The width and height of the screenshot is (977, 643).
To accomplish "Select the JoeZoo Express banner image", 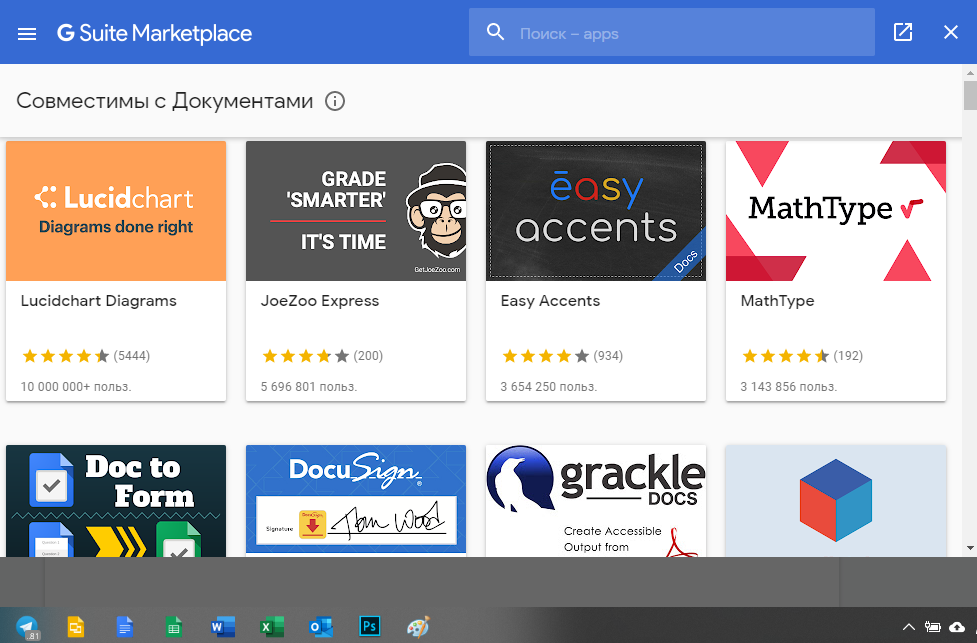I will pos(356,211).
